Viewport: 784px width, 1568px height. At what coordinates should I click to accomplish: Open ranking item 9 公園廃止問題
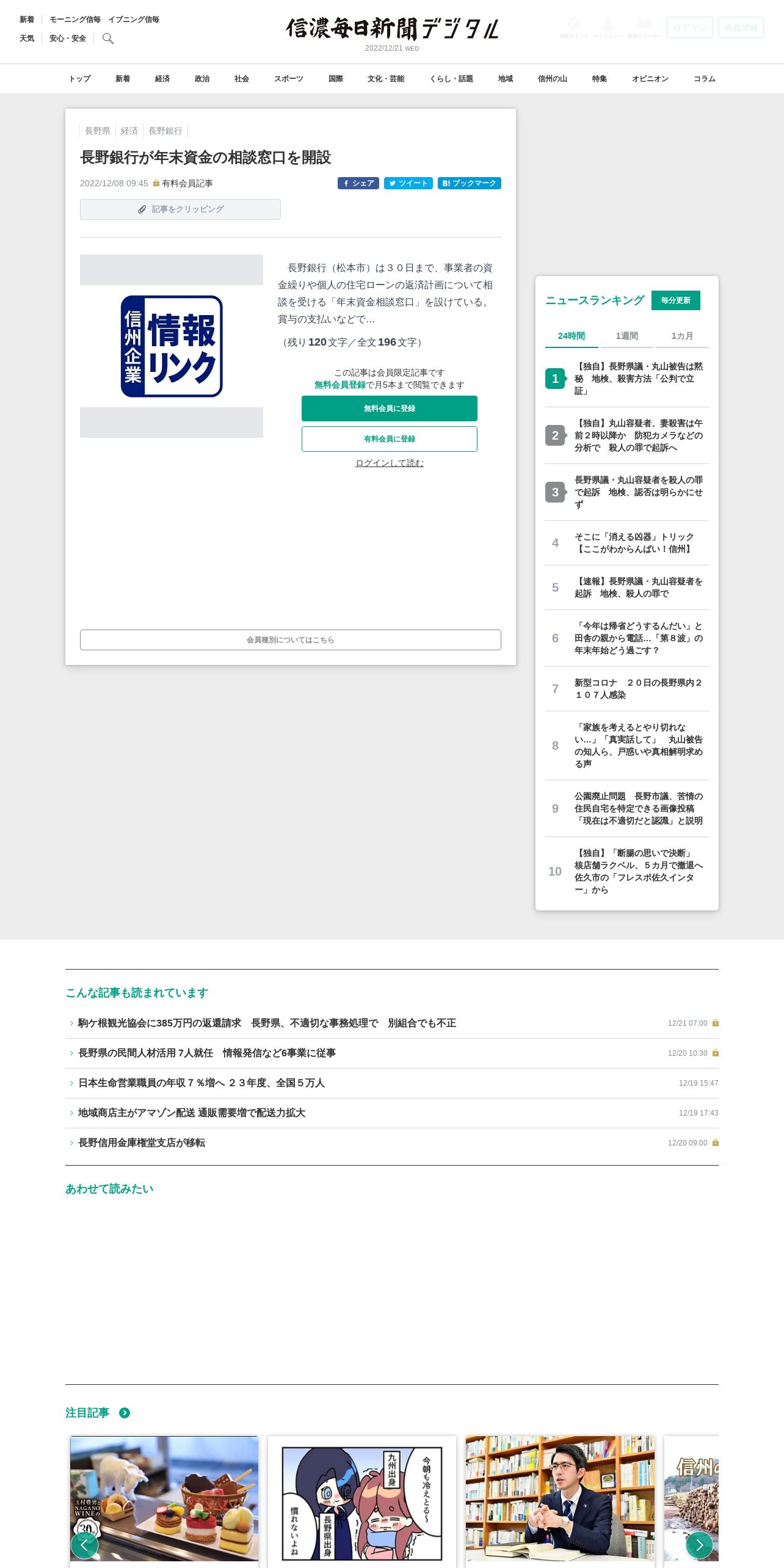coord(627,808)
